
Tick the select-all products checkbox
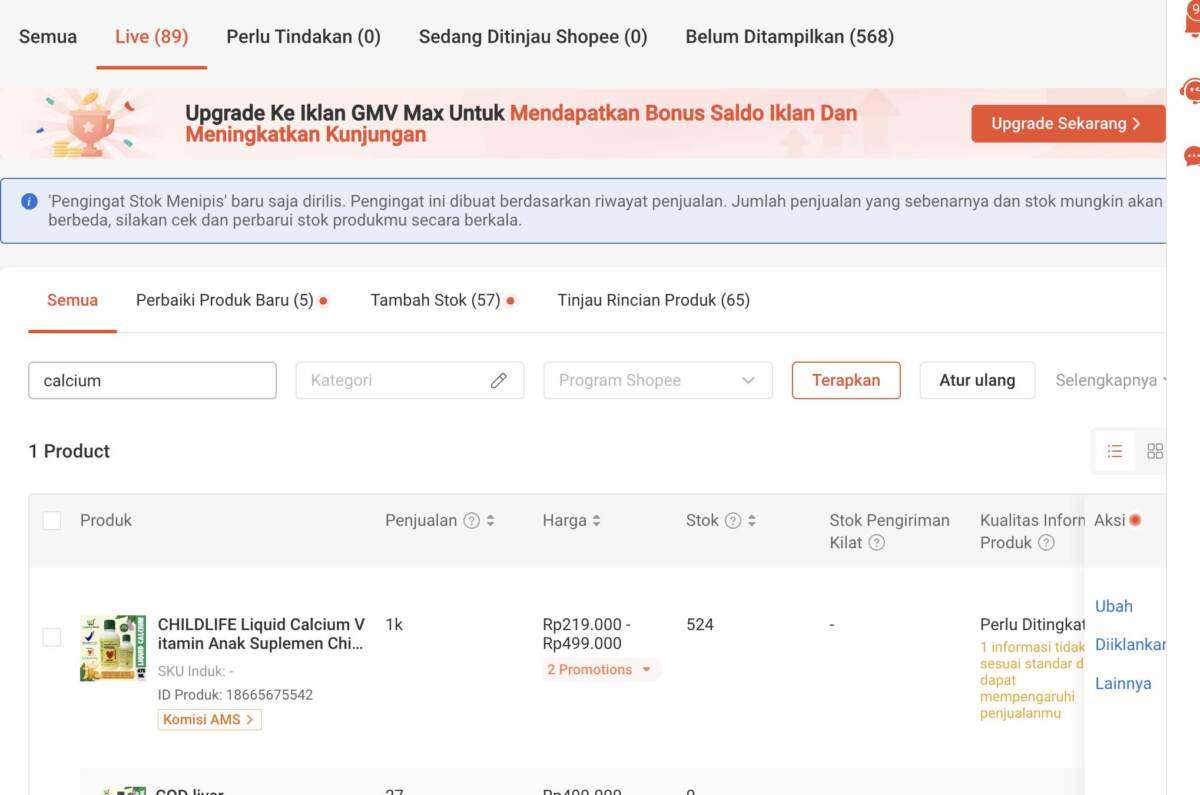(x=52, y=520)
